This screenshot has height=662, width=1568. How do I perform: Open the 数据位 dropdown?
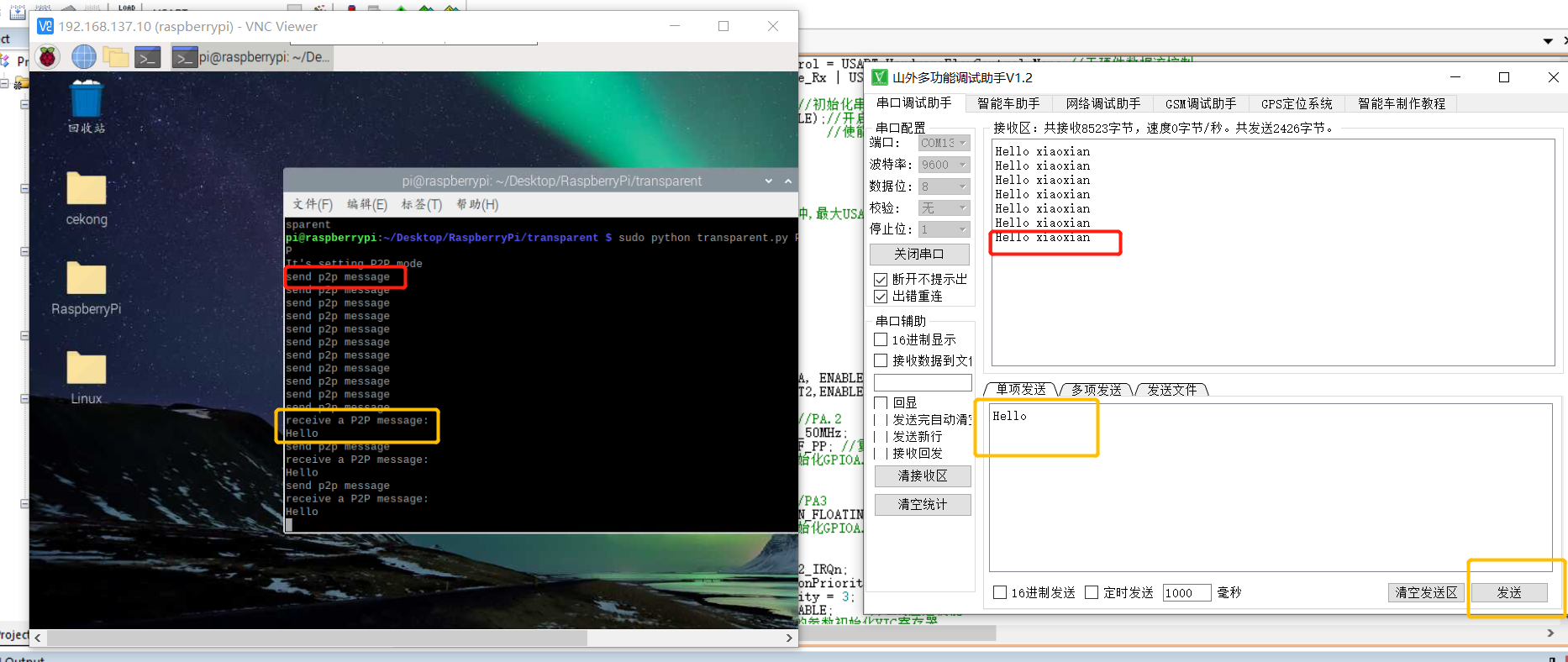click(x=944, y=187)
